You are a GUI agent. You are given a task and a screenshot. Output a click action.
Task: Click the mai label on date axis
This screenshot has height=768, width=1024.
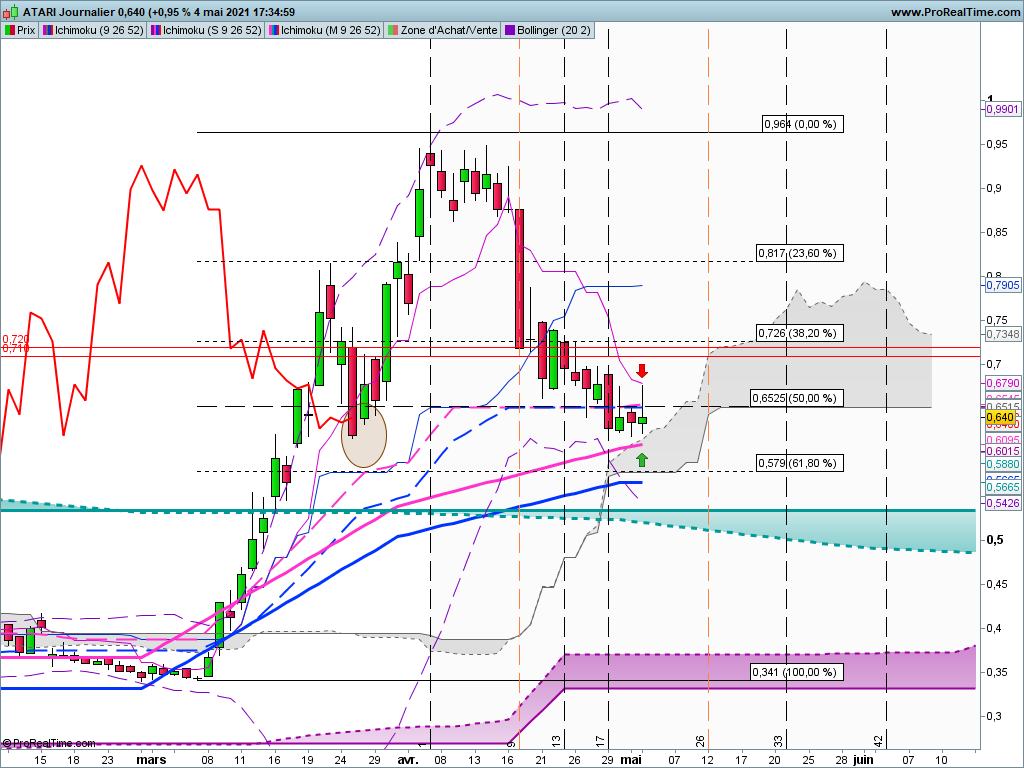tap(630, 760)
